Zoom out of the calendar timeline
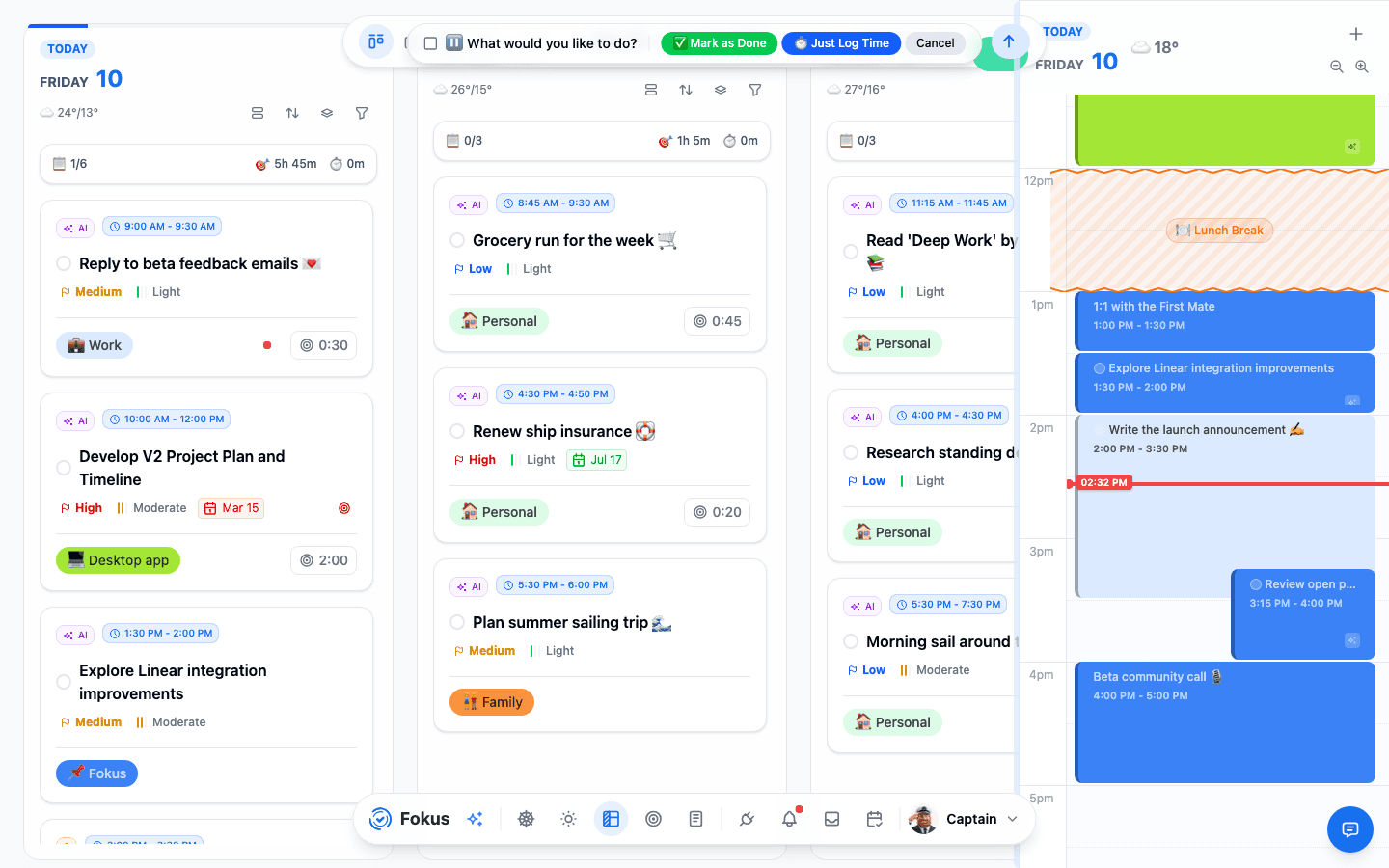The width and height of the screenshot is (1389, 868). pyautogui.click(x=1337, y=67)
